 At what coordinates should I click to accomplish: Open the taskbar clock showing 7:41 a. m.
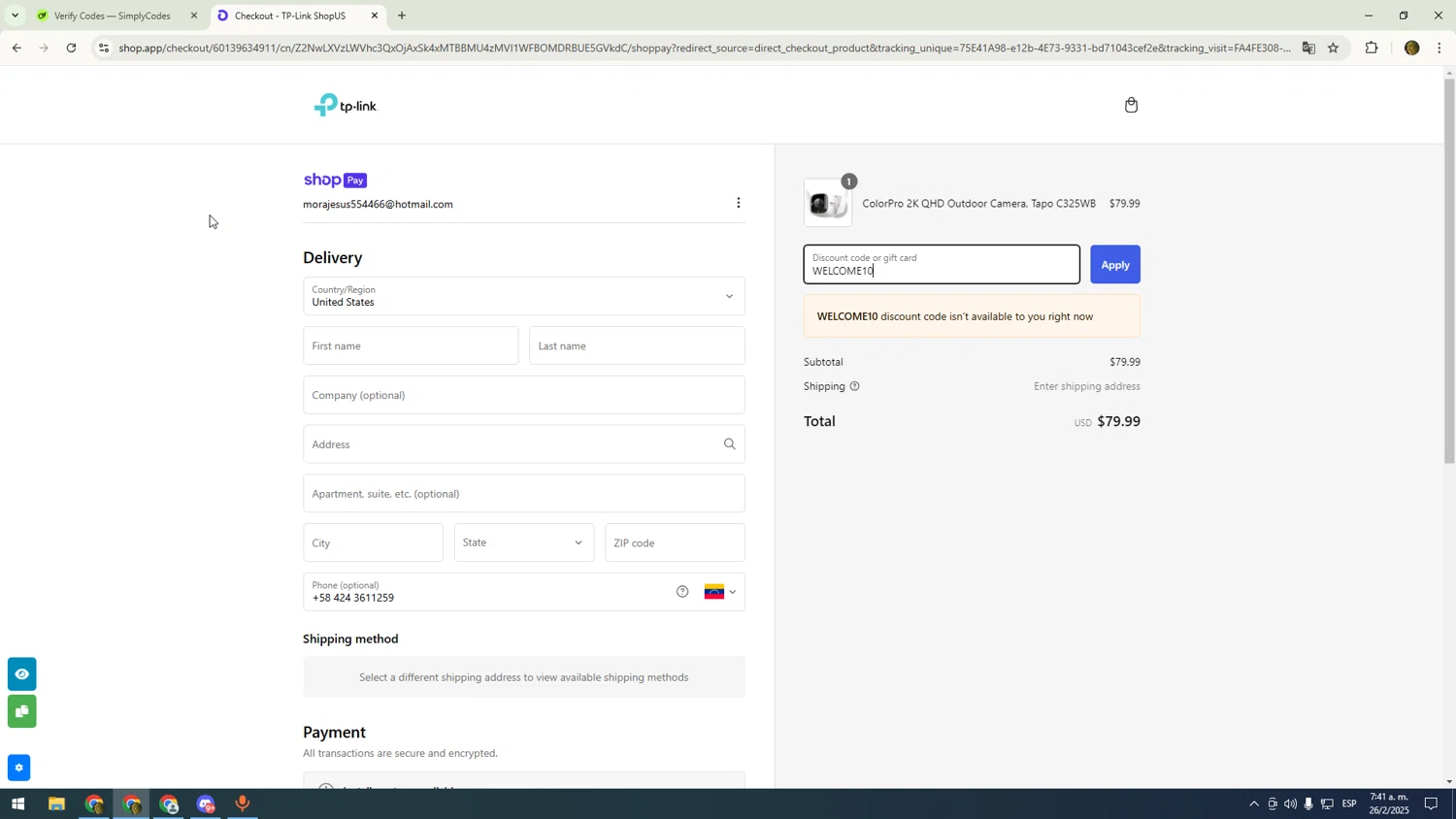(x=1389, y=803)
